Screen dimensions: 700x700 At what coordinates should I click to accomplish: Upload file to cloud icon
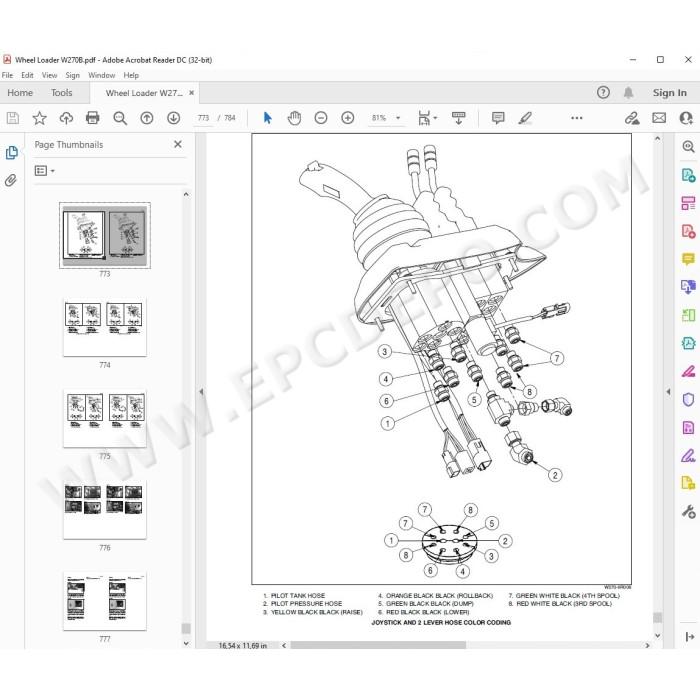click(66, 118)
